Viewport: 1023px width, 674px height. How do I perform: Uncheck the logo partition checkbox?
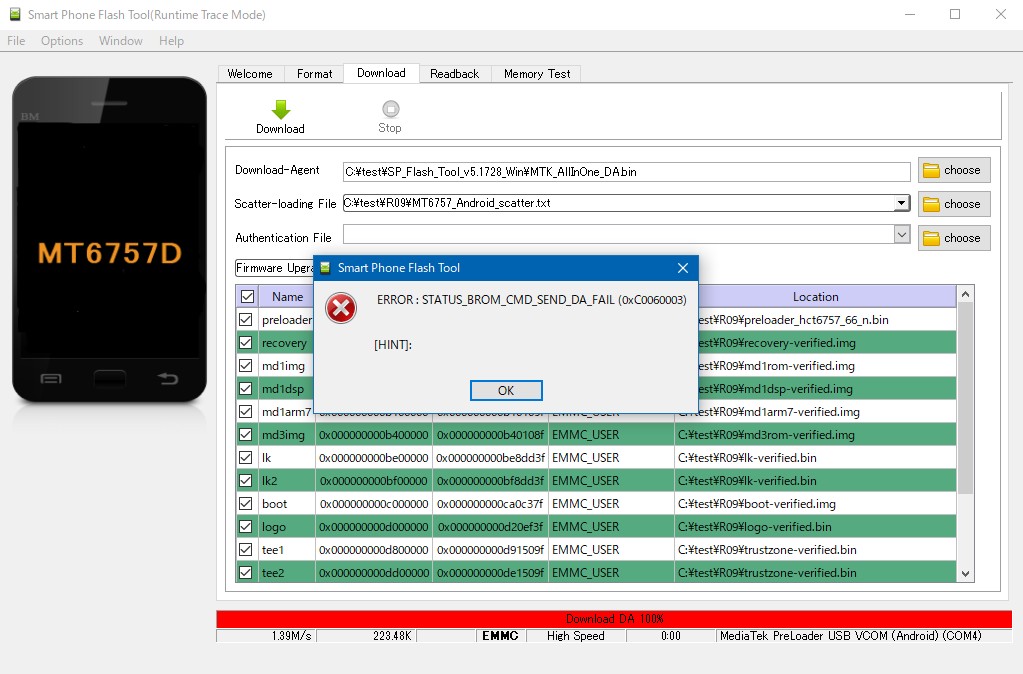245,527
